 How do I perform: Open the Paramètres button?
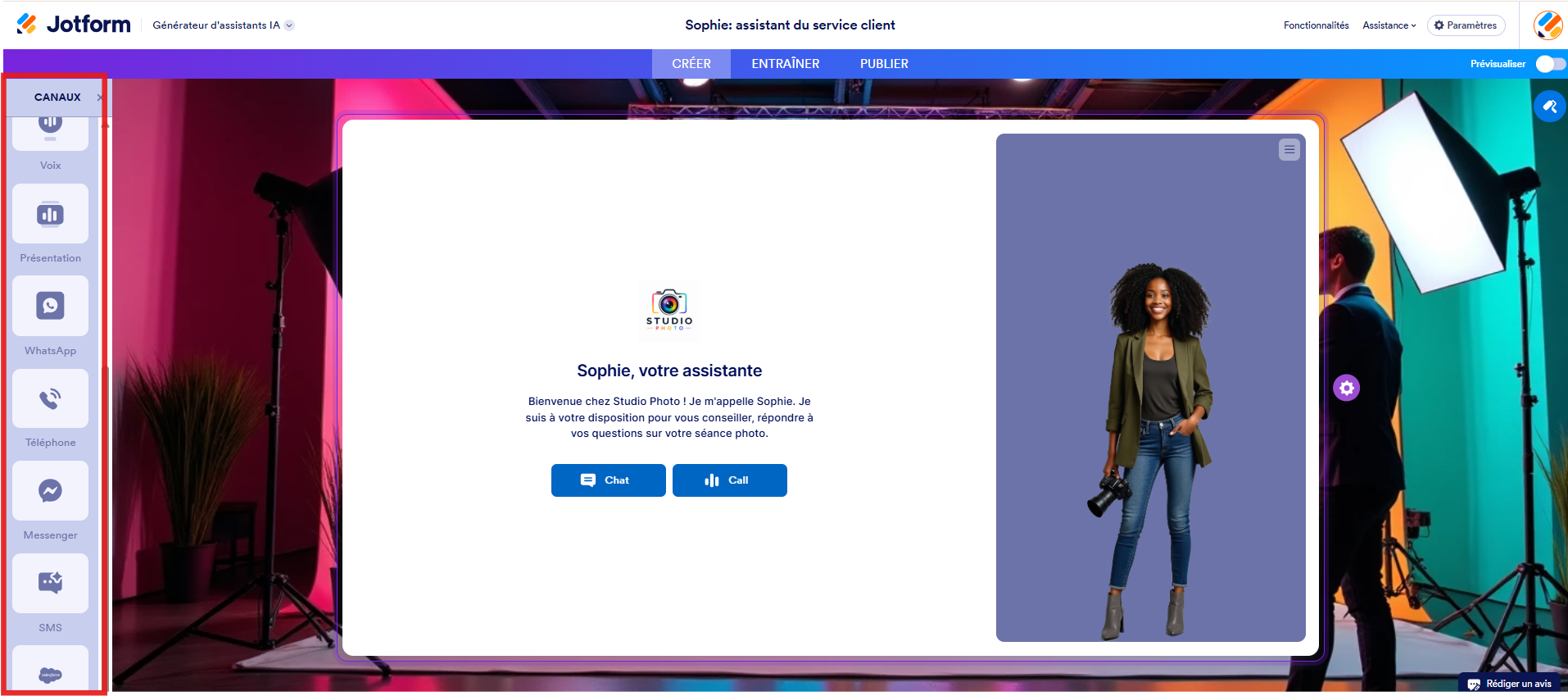click(x=1466, y=25)
